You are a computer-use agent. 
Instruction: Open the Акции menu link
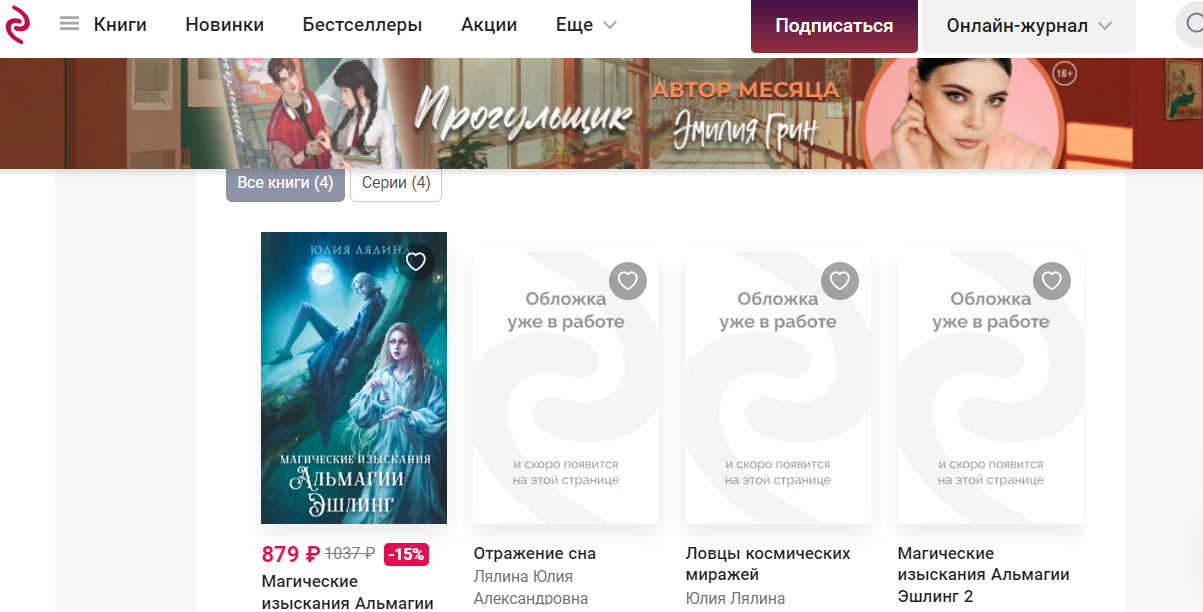[x=489, y=25]
